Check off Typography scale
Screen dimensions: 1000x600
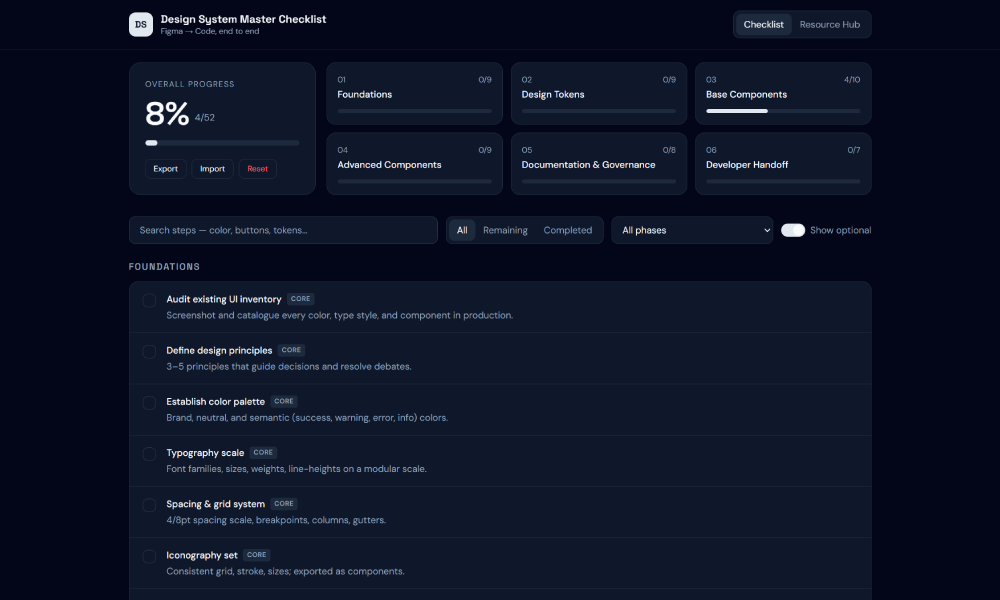point(149,454)
